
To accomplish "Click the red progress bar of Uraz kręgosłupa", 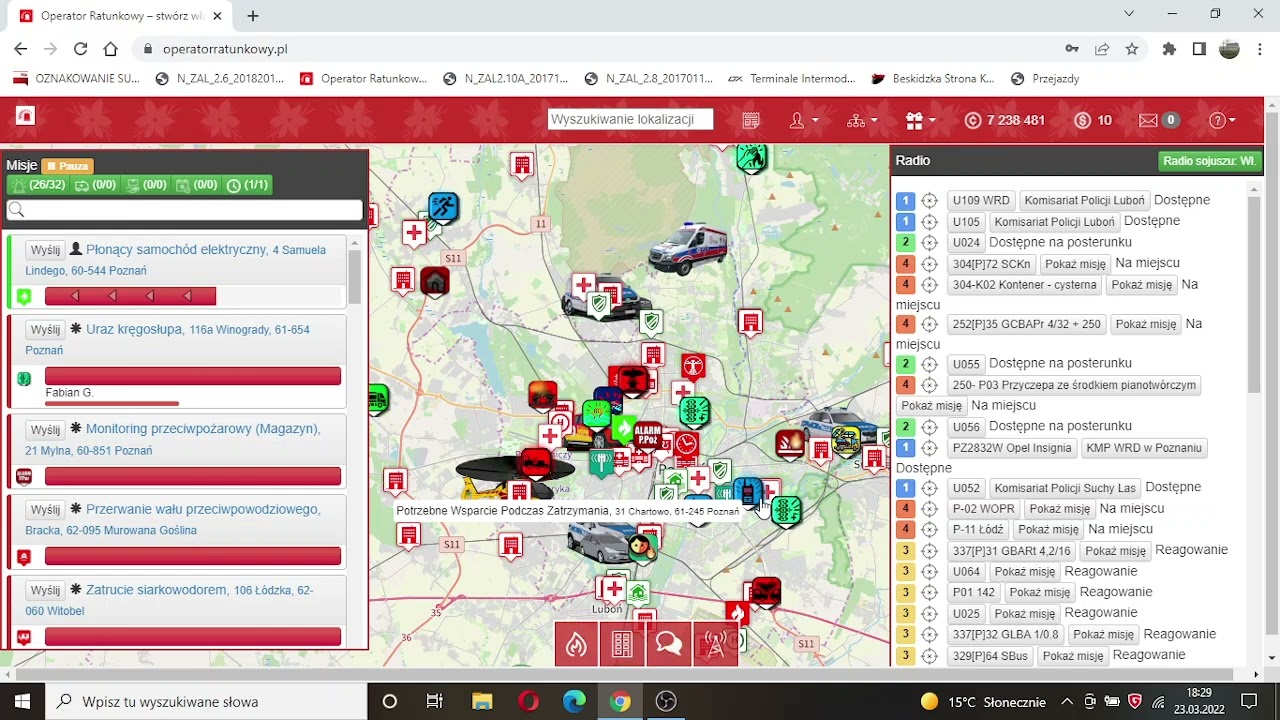I will [193, 376].
